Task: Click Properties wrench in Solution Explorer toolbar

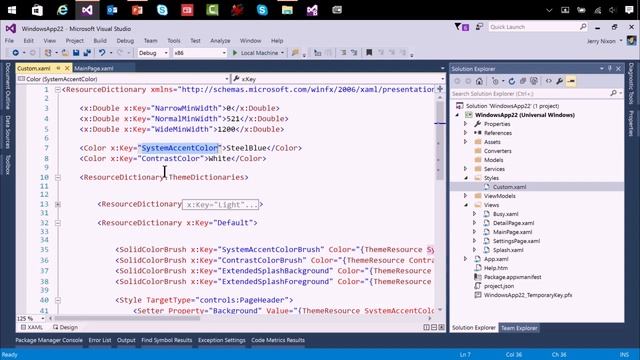Action: pos(560,81)
